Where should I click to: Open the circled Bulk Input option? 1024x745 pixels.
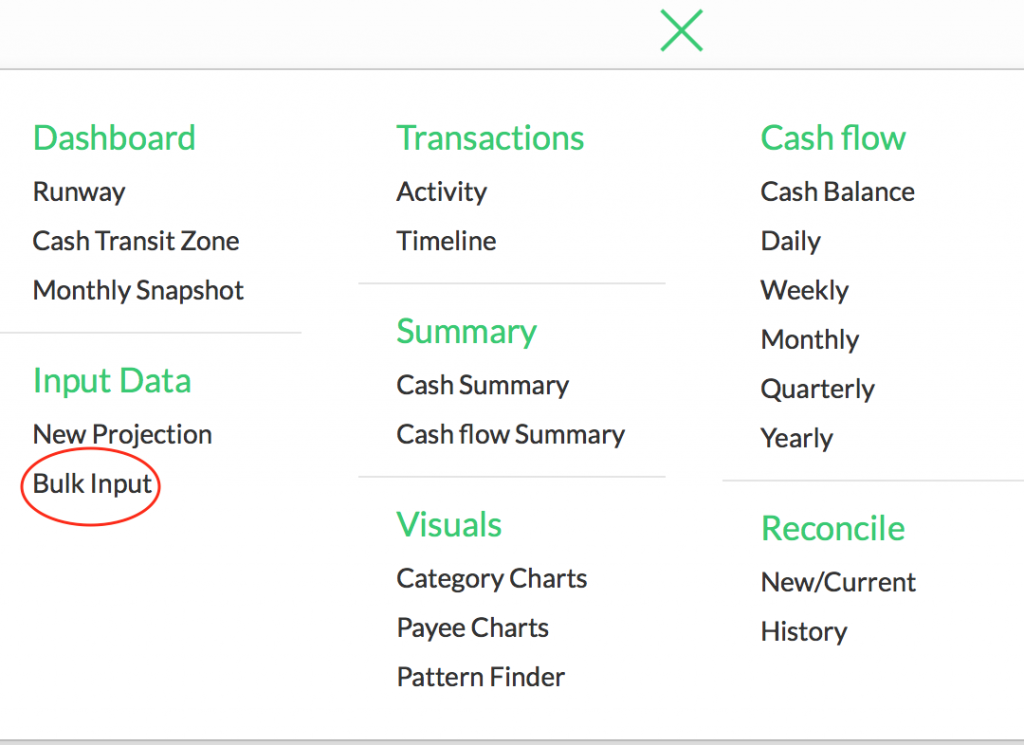click(90, 485)
